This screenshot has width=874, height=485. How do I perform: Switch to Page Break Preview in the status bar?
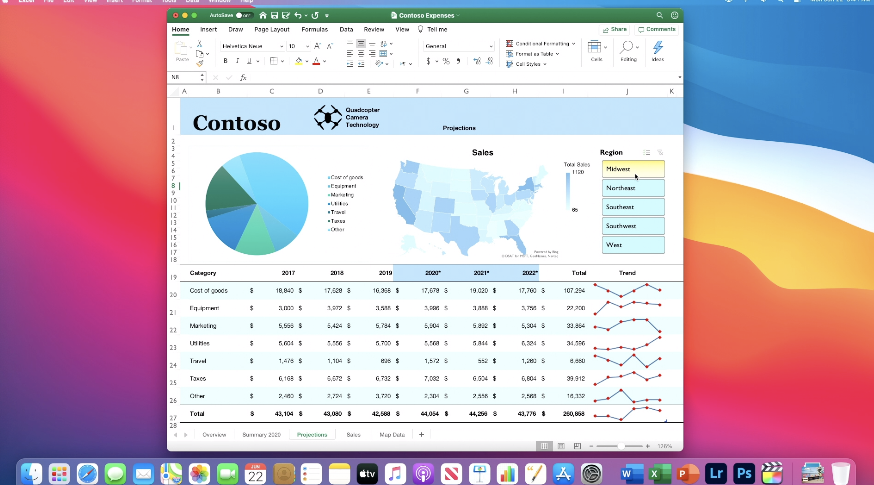click(577, 446)
